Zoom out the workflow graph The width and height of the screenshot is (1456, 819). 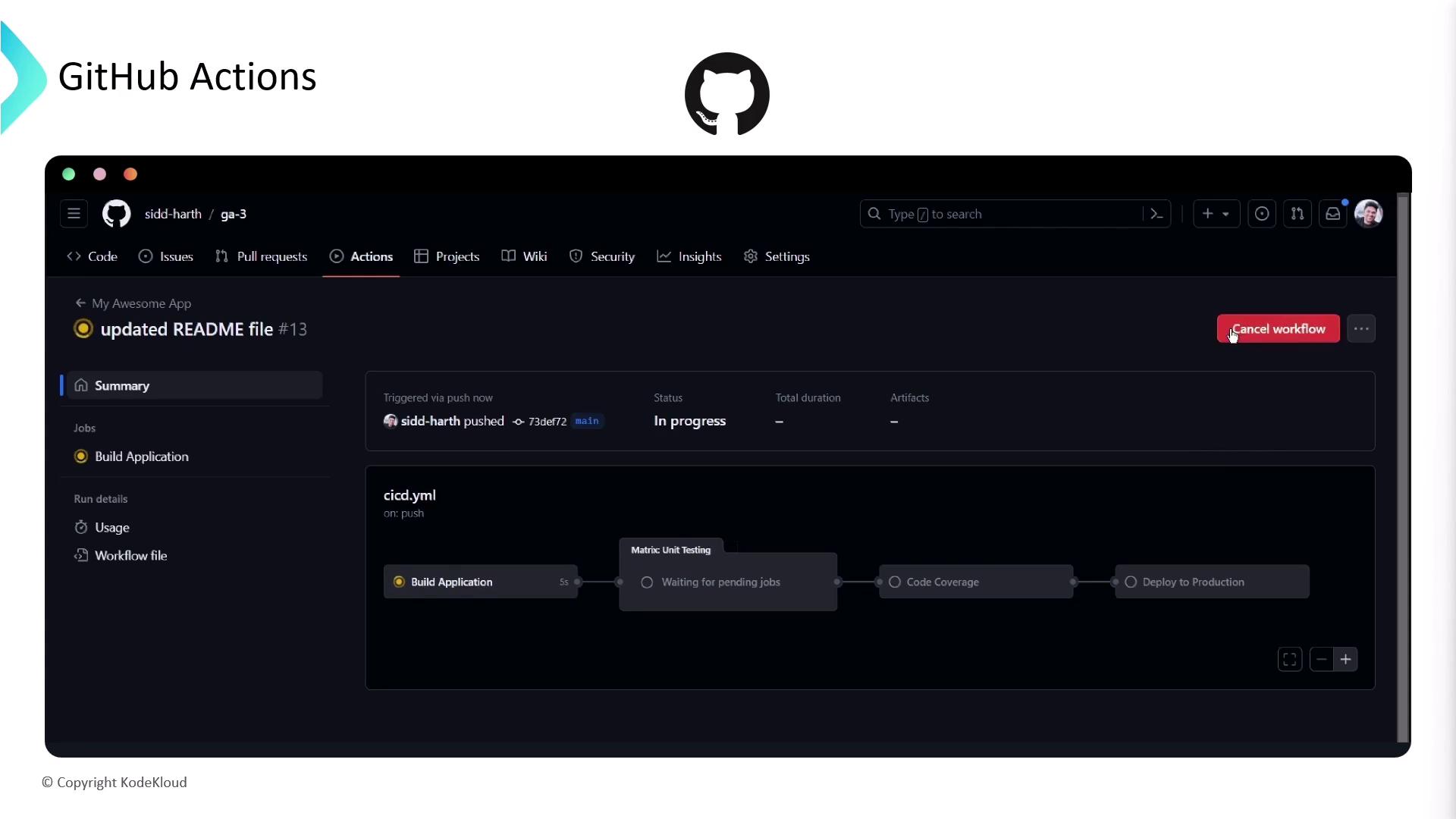point(1322,660)
